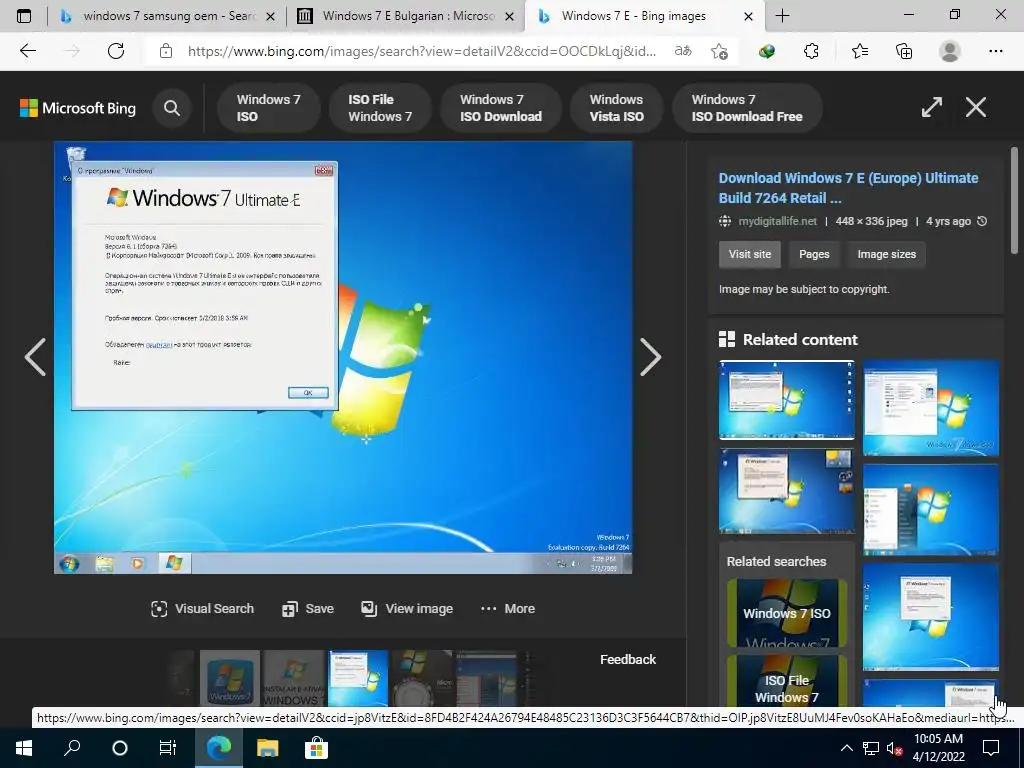
Task: Add this page to favorites star icon
Action: coord(719,51)
